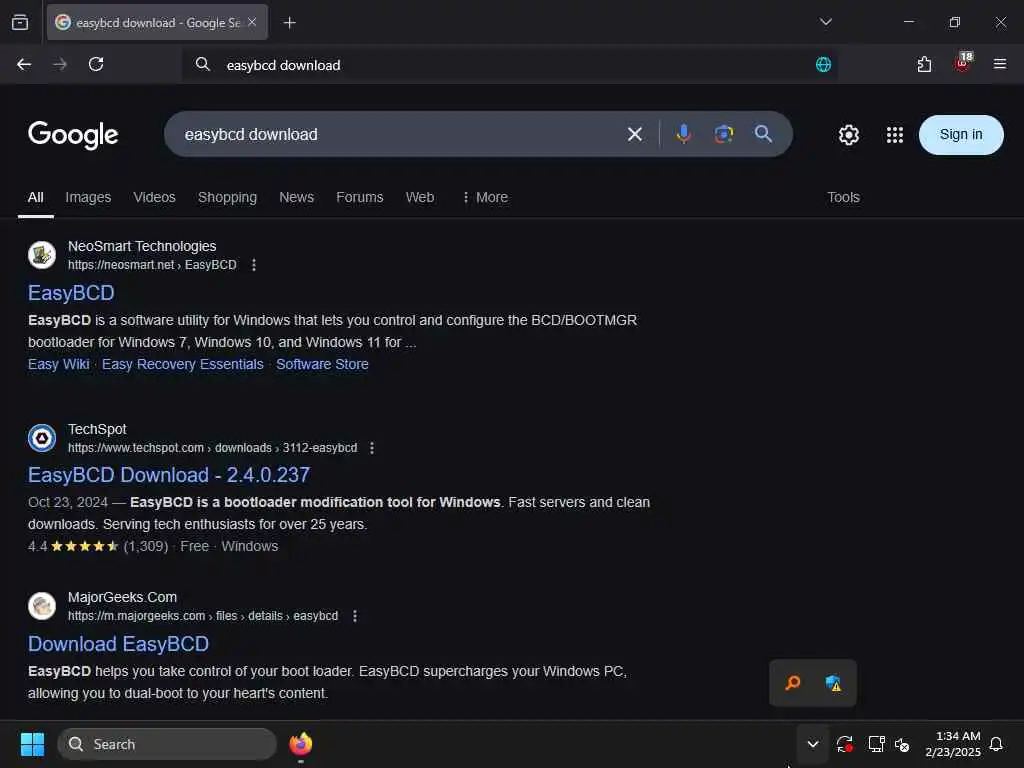The height and width of the screenshot is (768, 1024).
Task: Click the TechSpot site name text
Action: point(97,429)
